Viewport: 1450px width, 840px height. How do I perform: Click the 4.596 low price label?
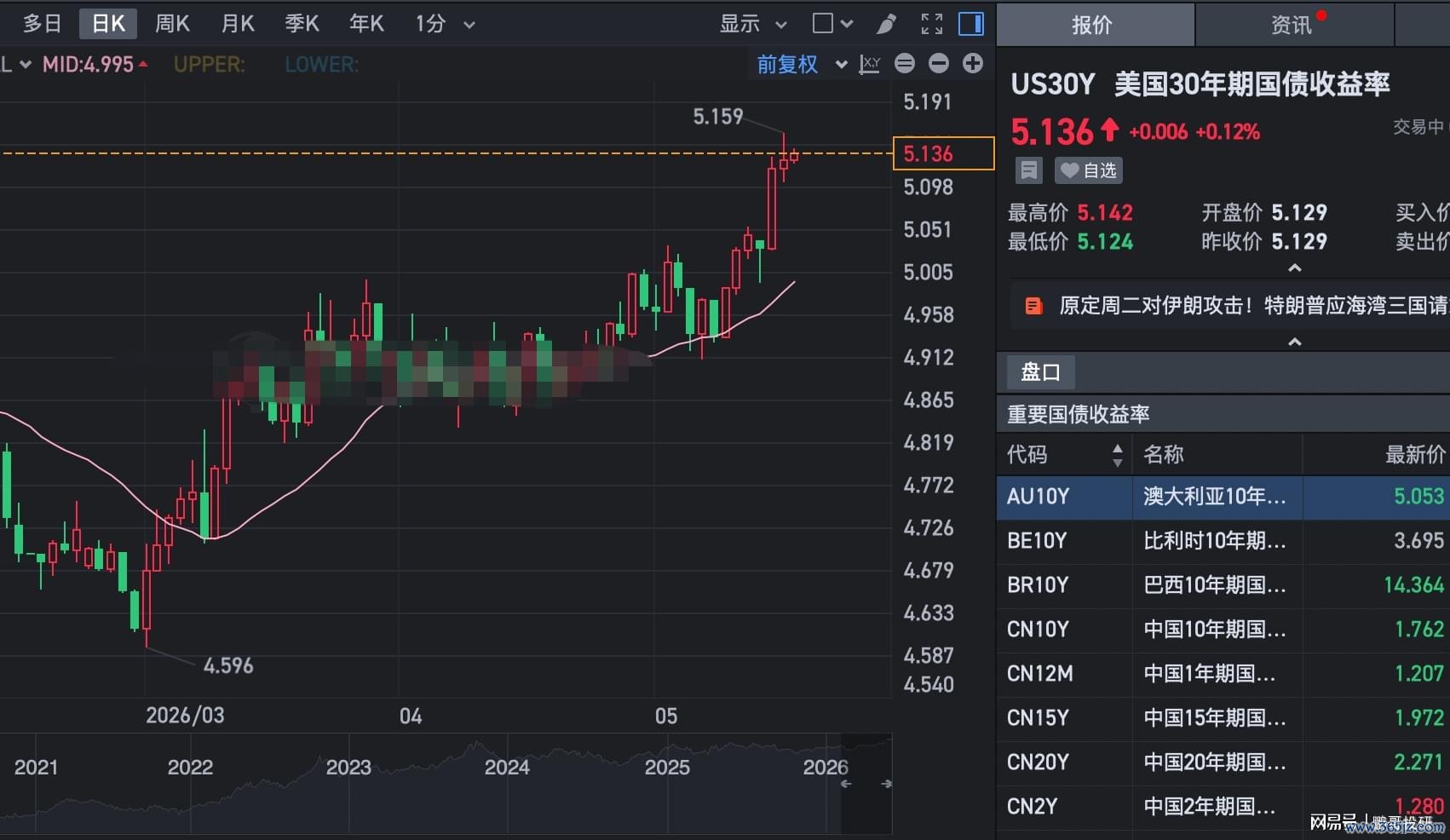228,665
